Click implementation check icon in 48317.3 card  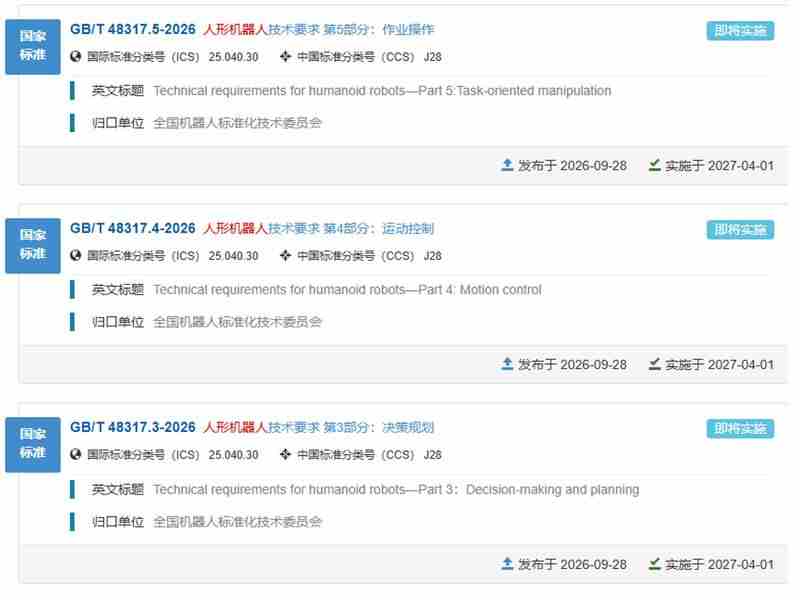655,563
